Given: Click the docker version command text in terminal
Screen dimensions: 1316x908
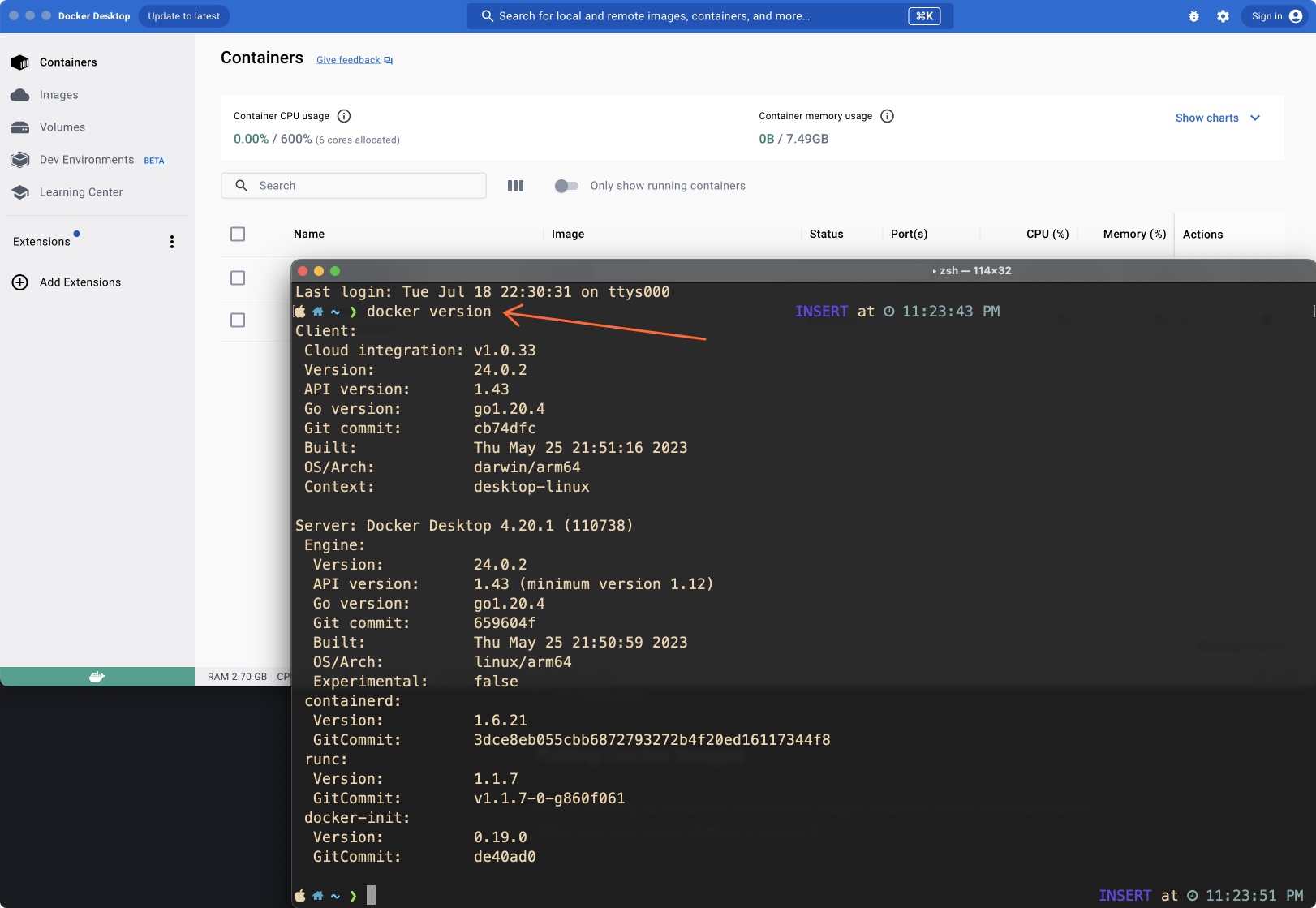Looking at the screenshot, I should pyautogui.click(x=429, y=312).
